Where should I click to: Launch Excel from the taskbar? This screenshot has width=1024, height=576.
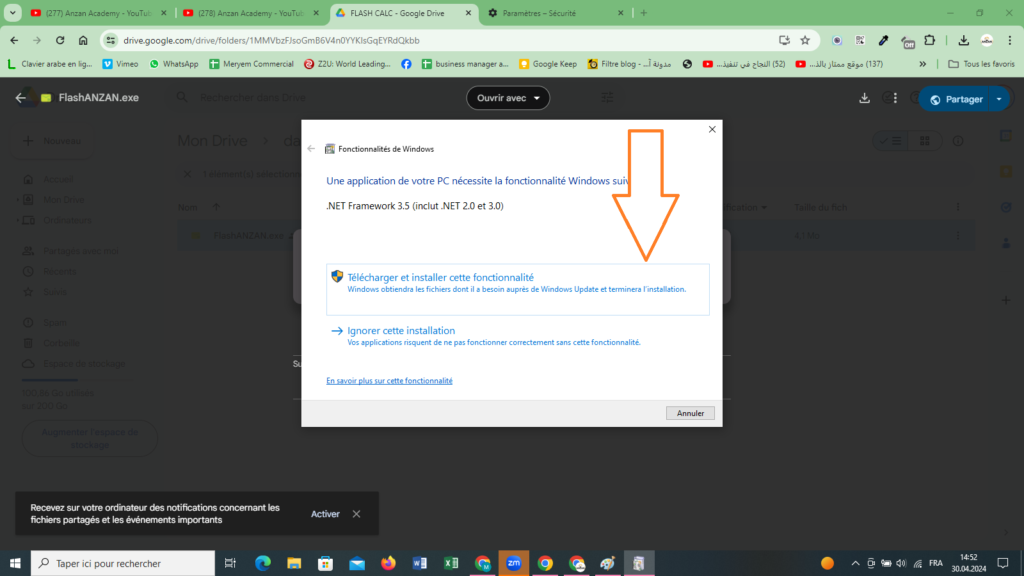coord(451,563)
